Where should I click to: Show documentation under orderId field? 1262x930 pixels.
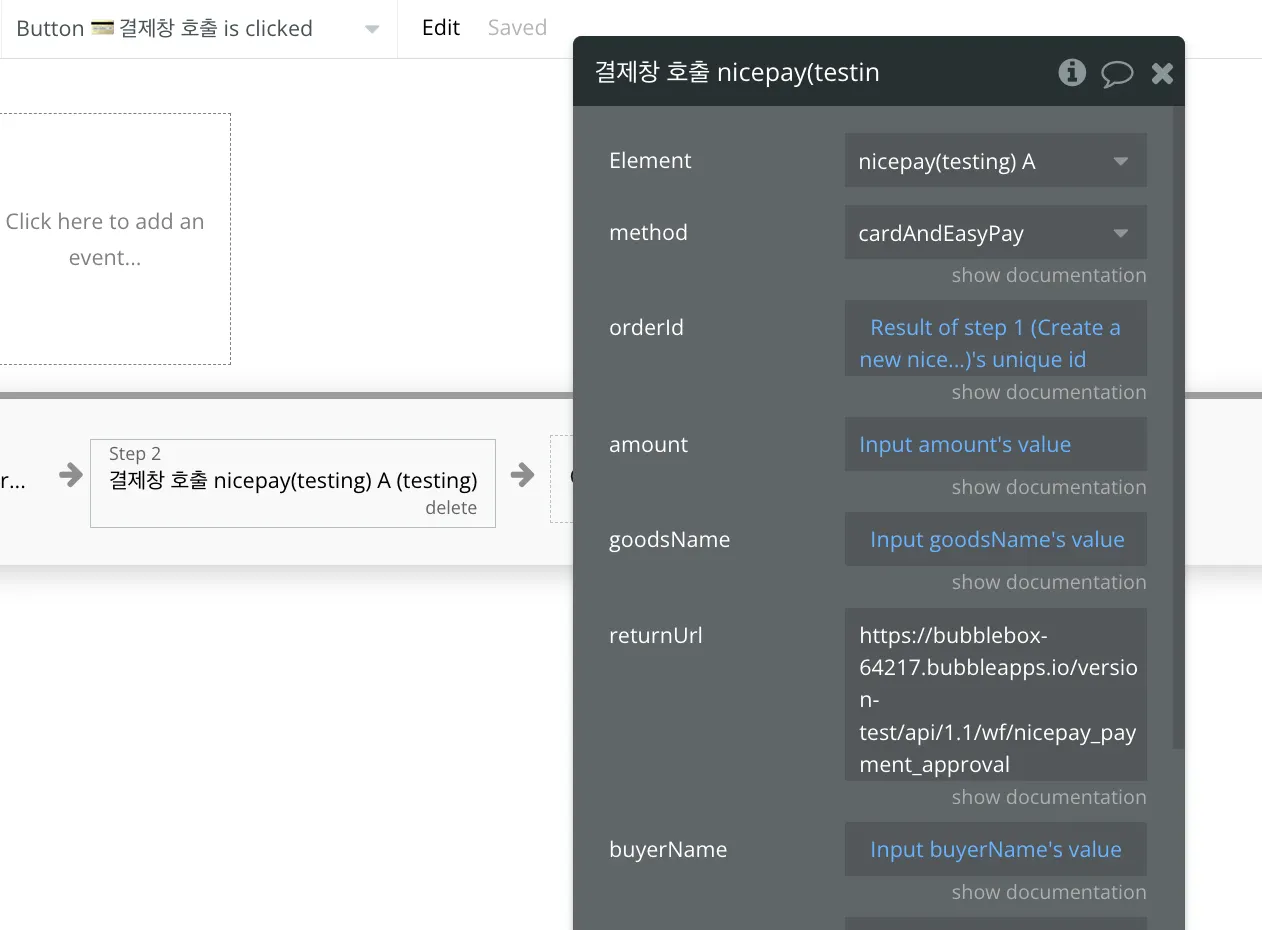coord(1048,392)
